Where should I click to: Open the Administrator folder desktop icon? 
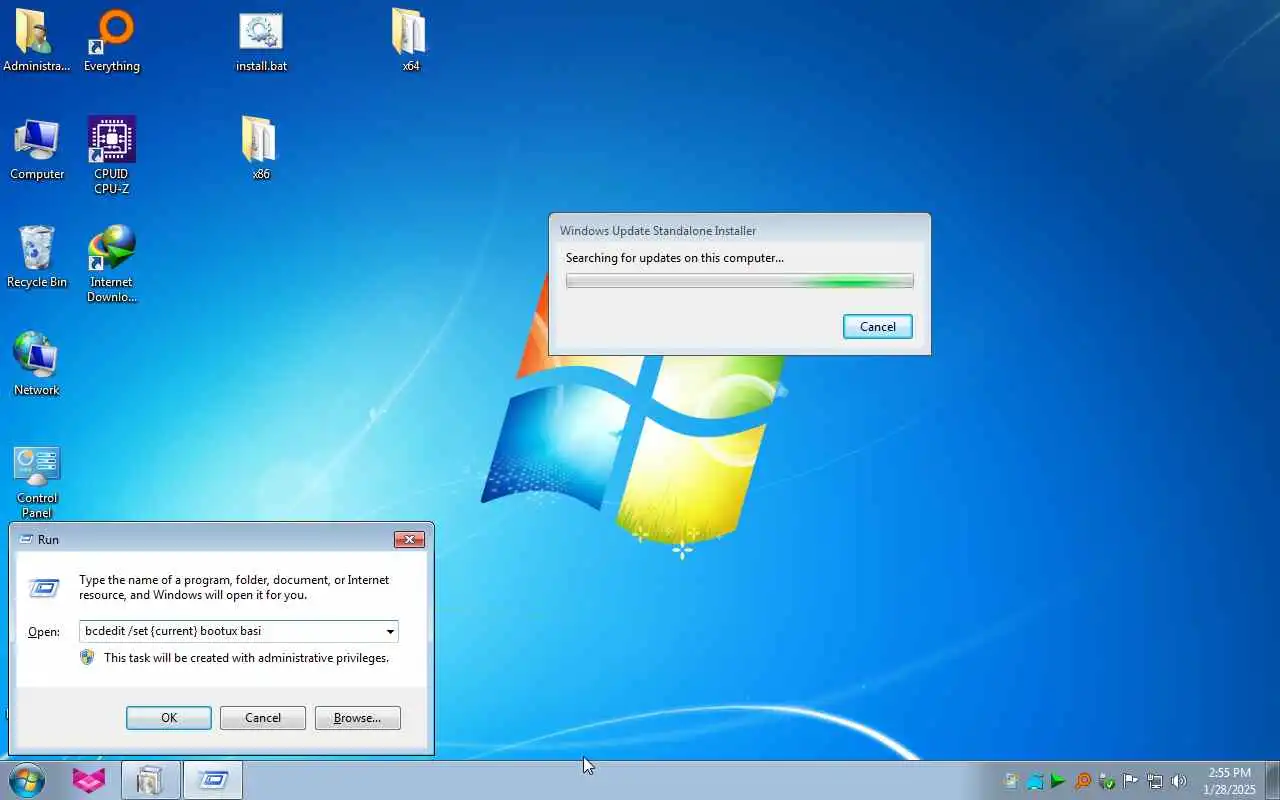click(36, 40)
